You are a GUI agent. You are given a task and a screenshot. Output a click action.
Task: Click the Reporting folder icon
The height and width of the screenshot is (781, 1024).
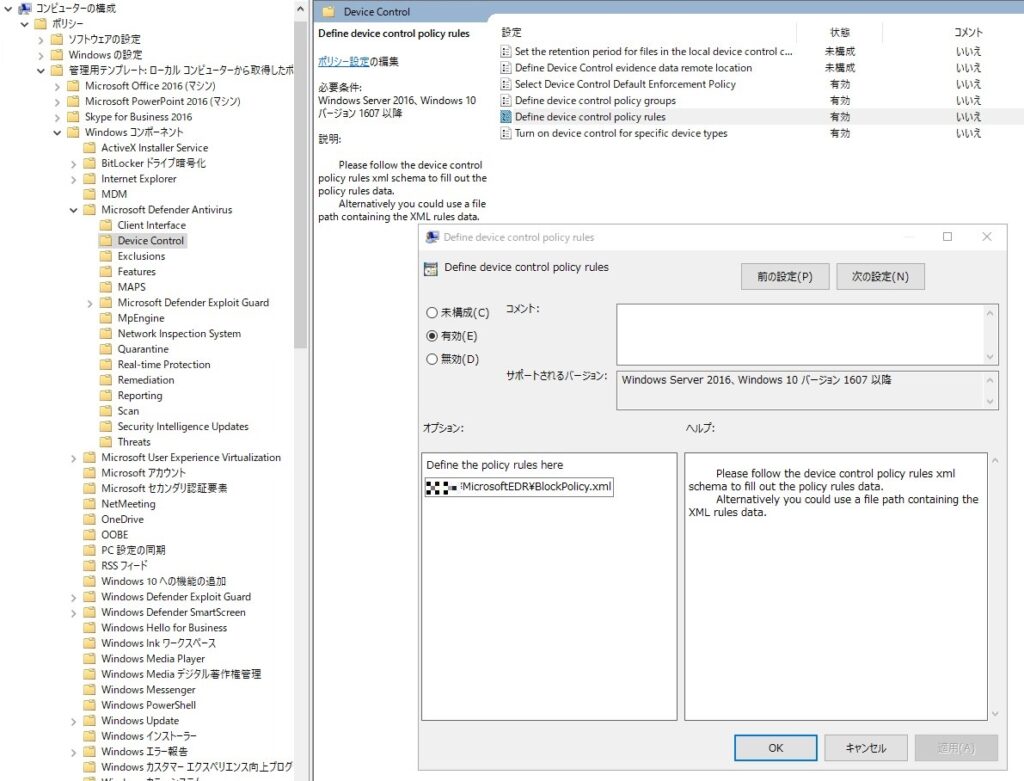(x=106, y=395)
